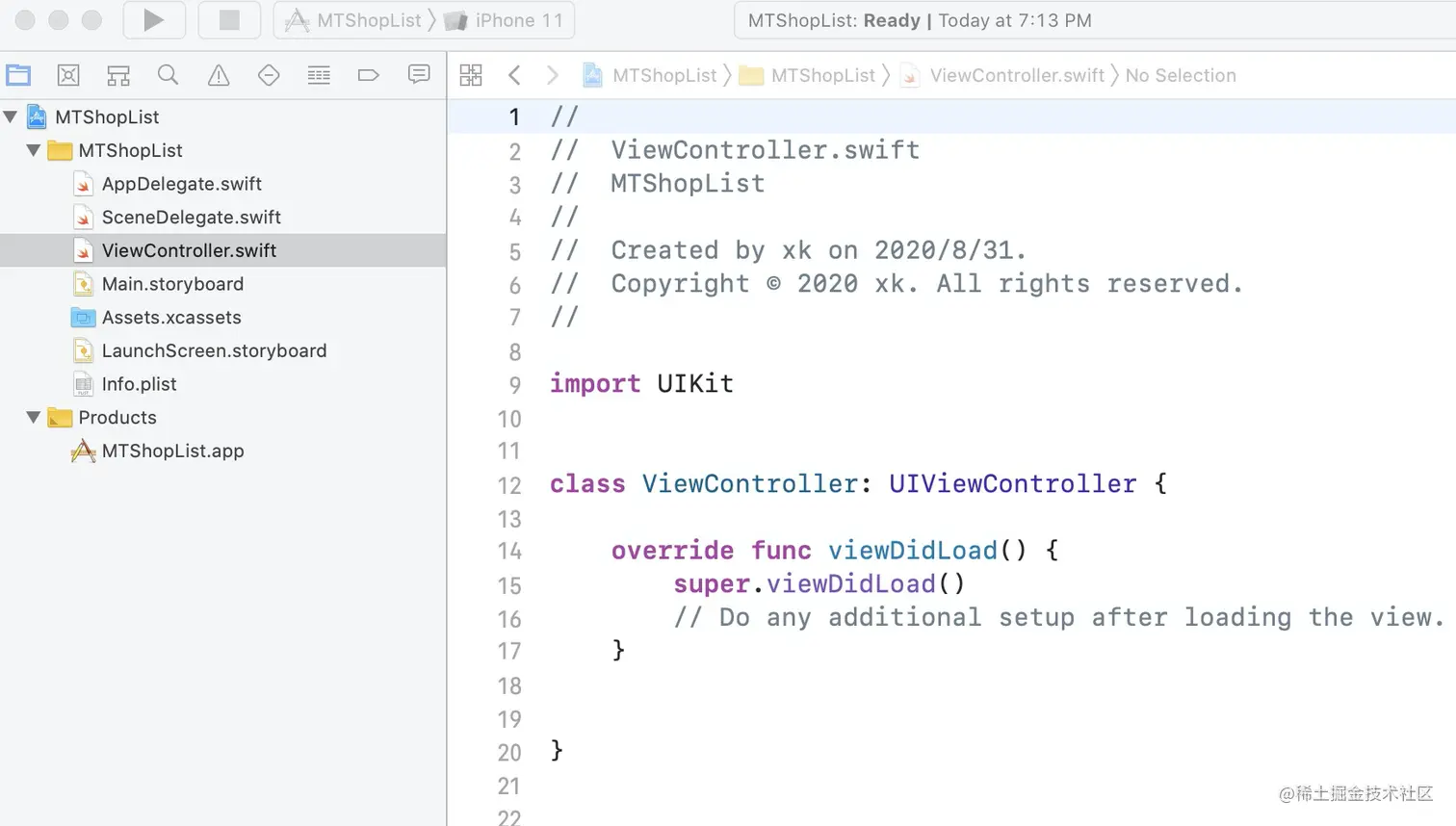Stop the running scheme

(229, 20)
